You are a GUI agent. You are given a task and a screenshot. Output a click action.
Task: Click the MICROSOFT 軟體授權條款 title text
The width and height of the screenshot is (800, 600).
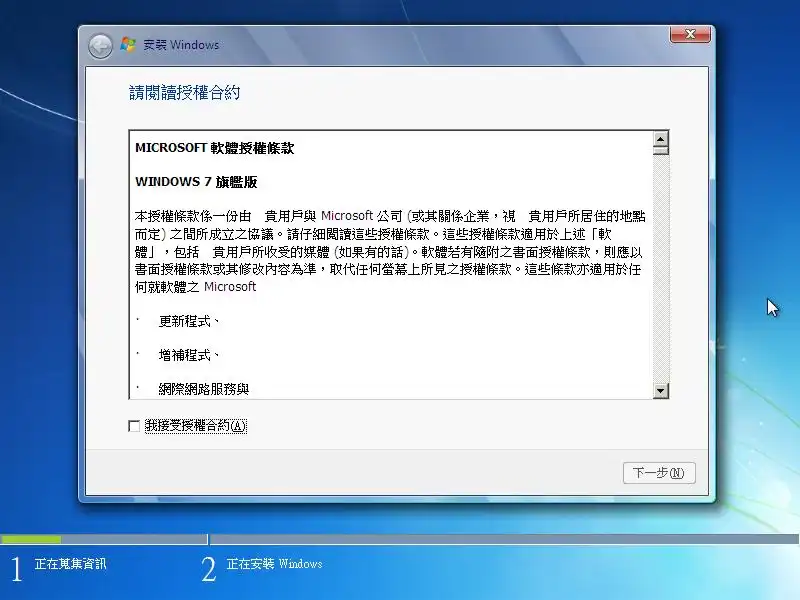coord(214,148)
